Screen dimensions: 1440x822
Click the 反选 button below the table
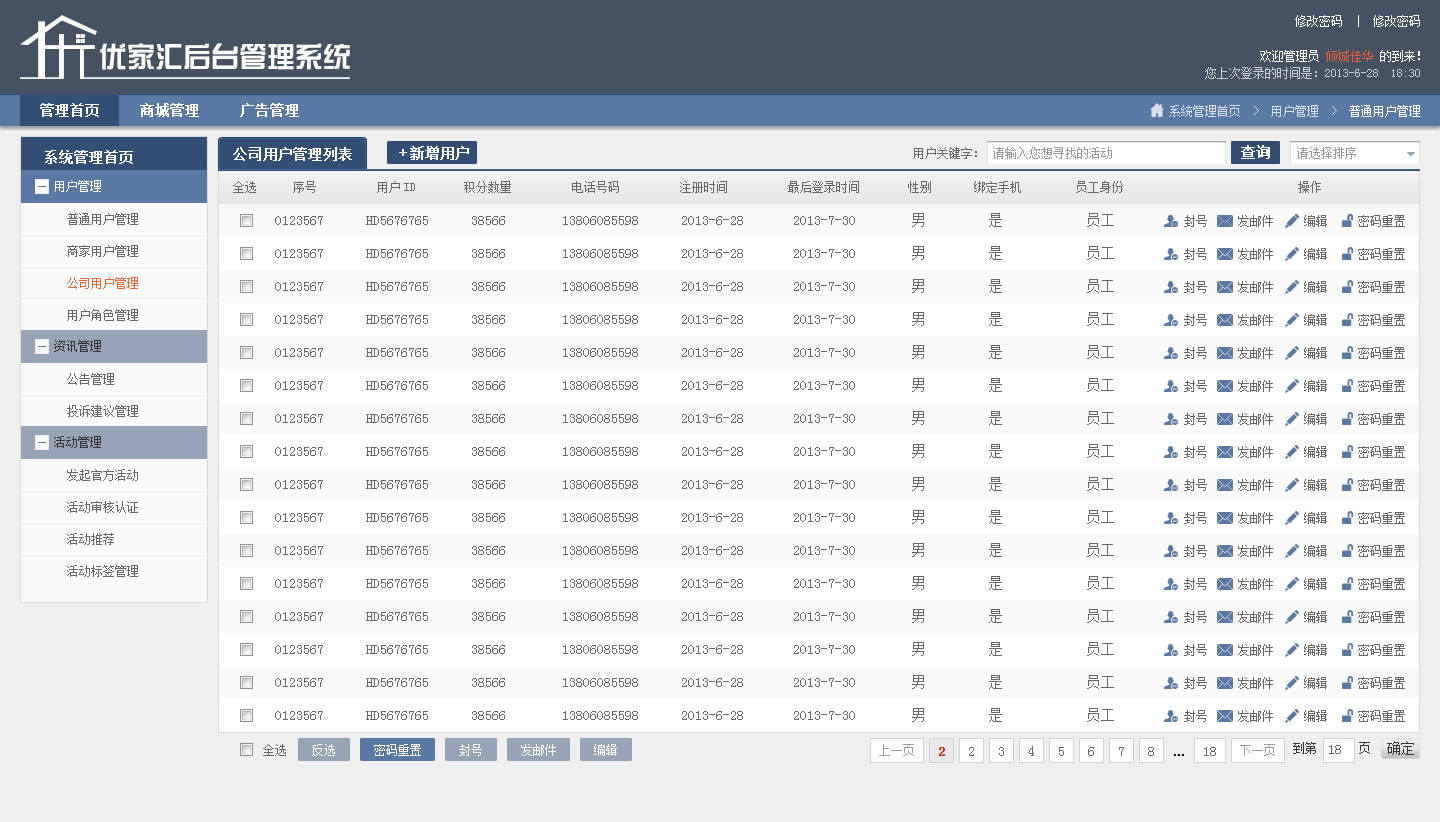pos(324,750)
